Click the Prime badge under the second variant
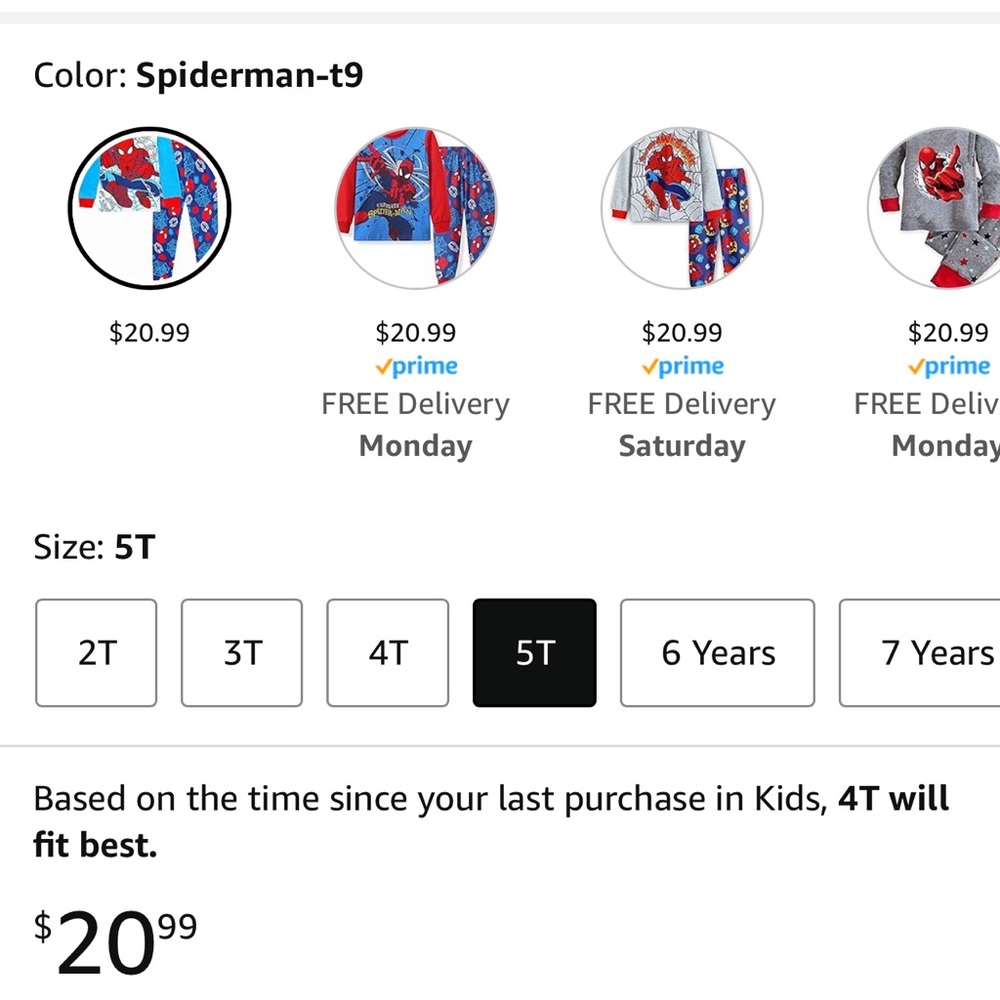 415,366
